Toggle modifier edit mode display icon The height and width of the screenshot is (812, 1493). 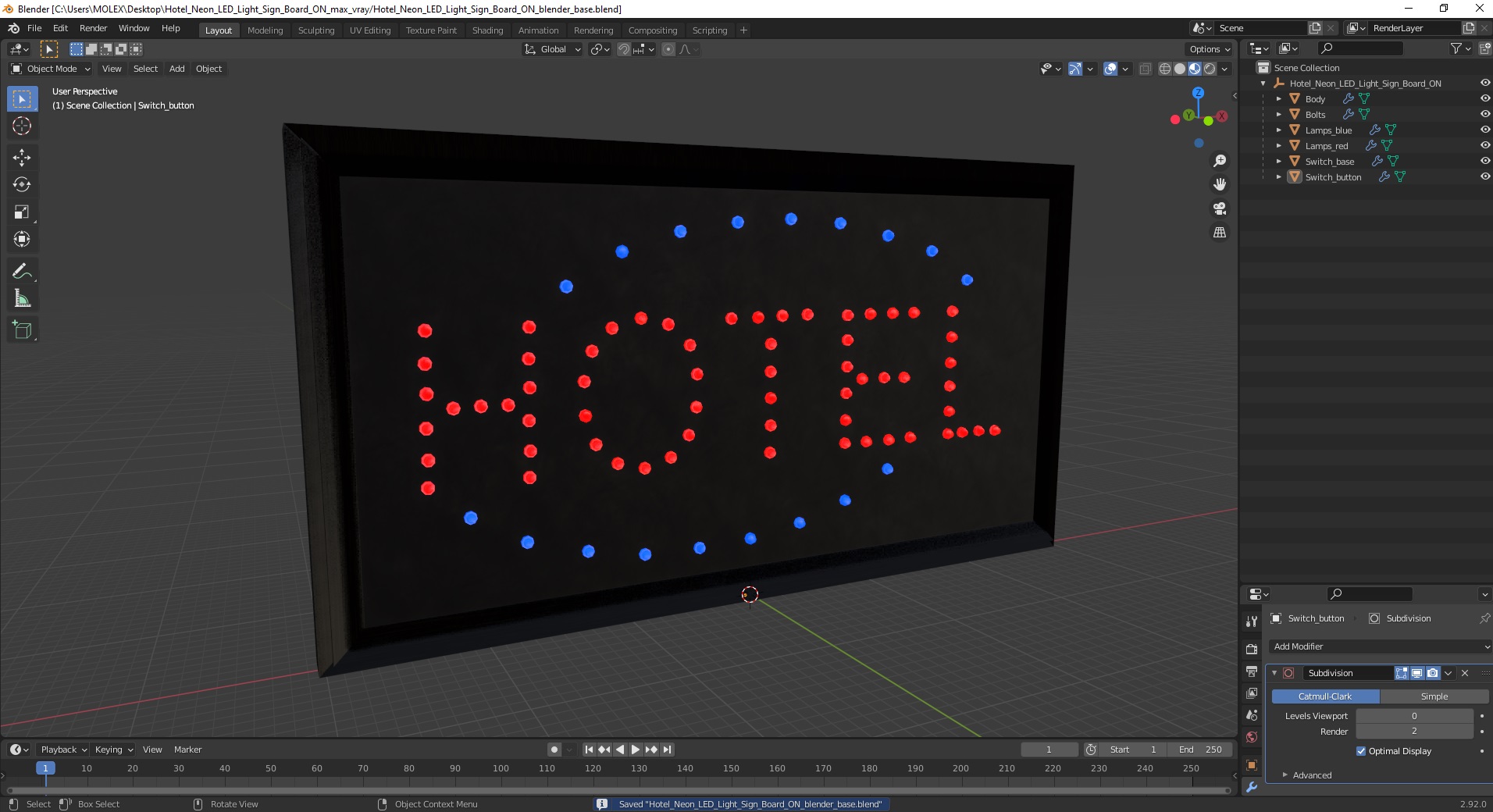tap(1402, 673)
